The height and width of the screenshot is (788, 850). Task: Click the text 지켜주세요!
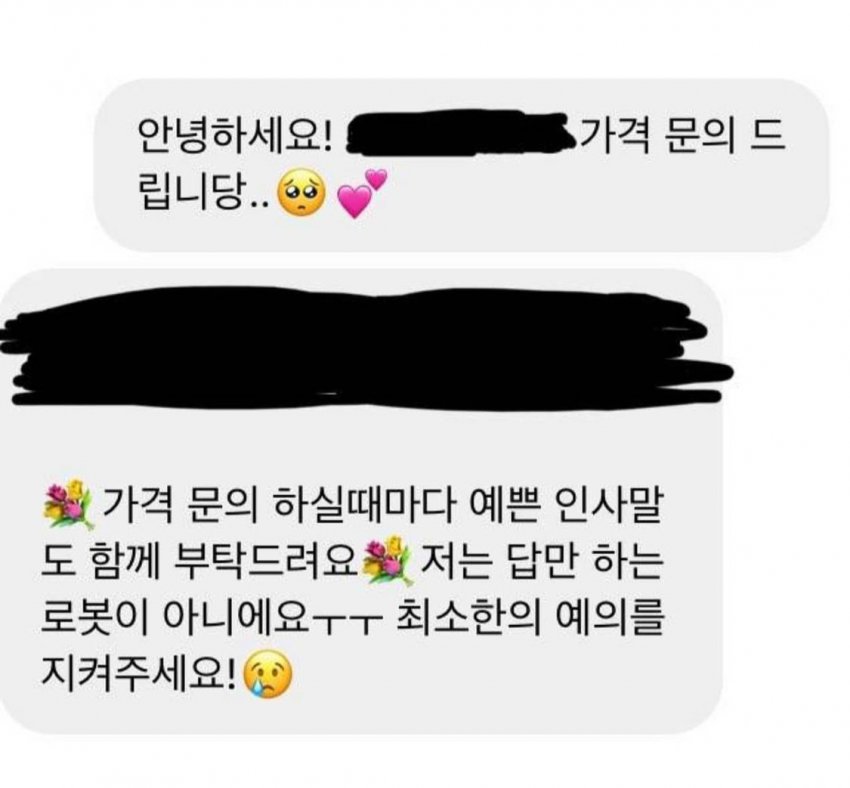tap(139, 675)
